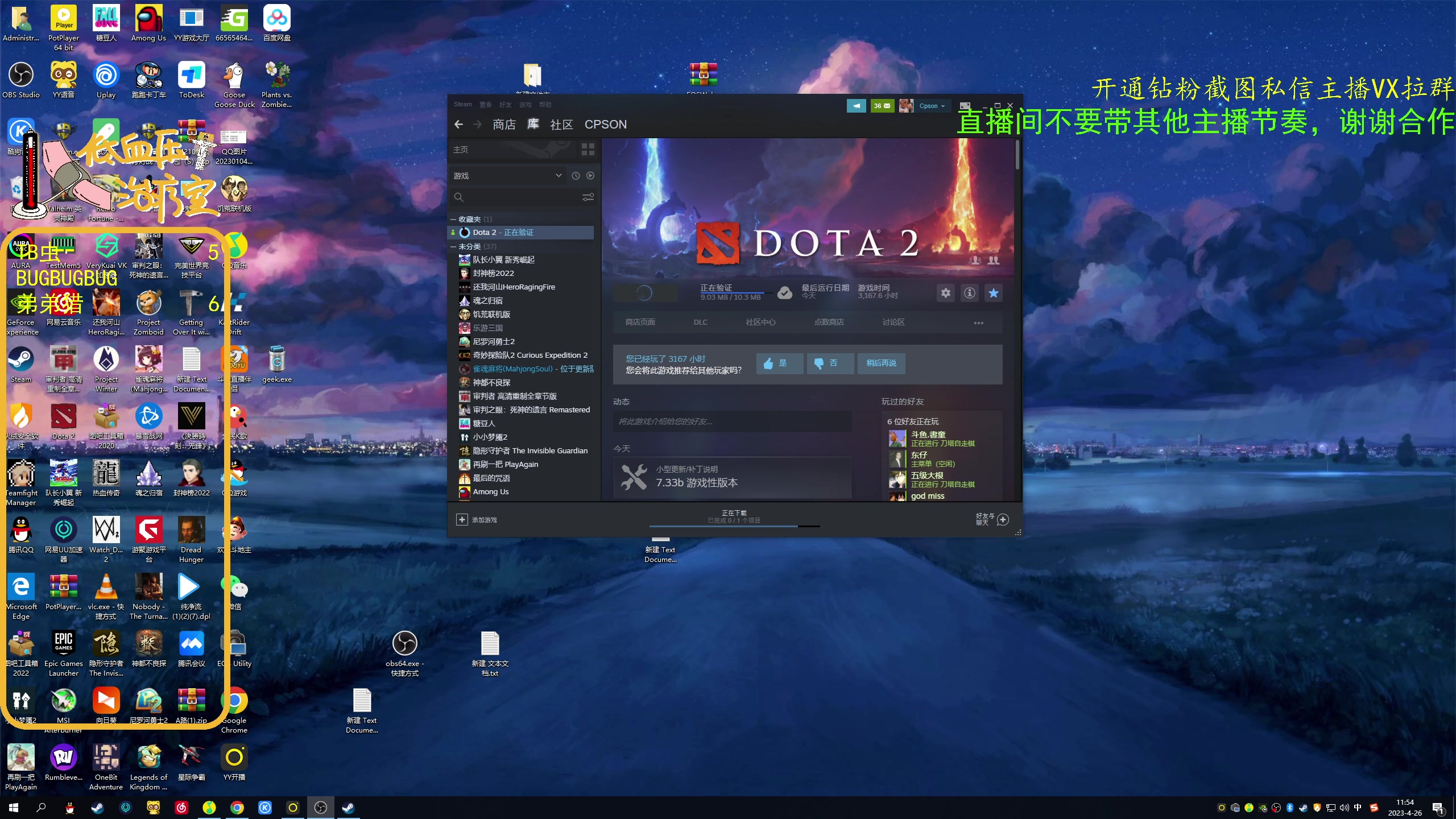Click the cloud sync status icon
The width and height of the screenshot is (1456, 819).
tap(785, 293)
